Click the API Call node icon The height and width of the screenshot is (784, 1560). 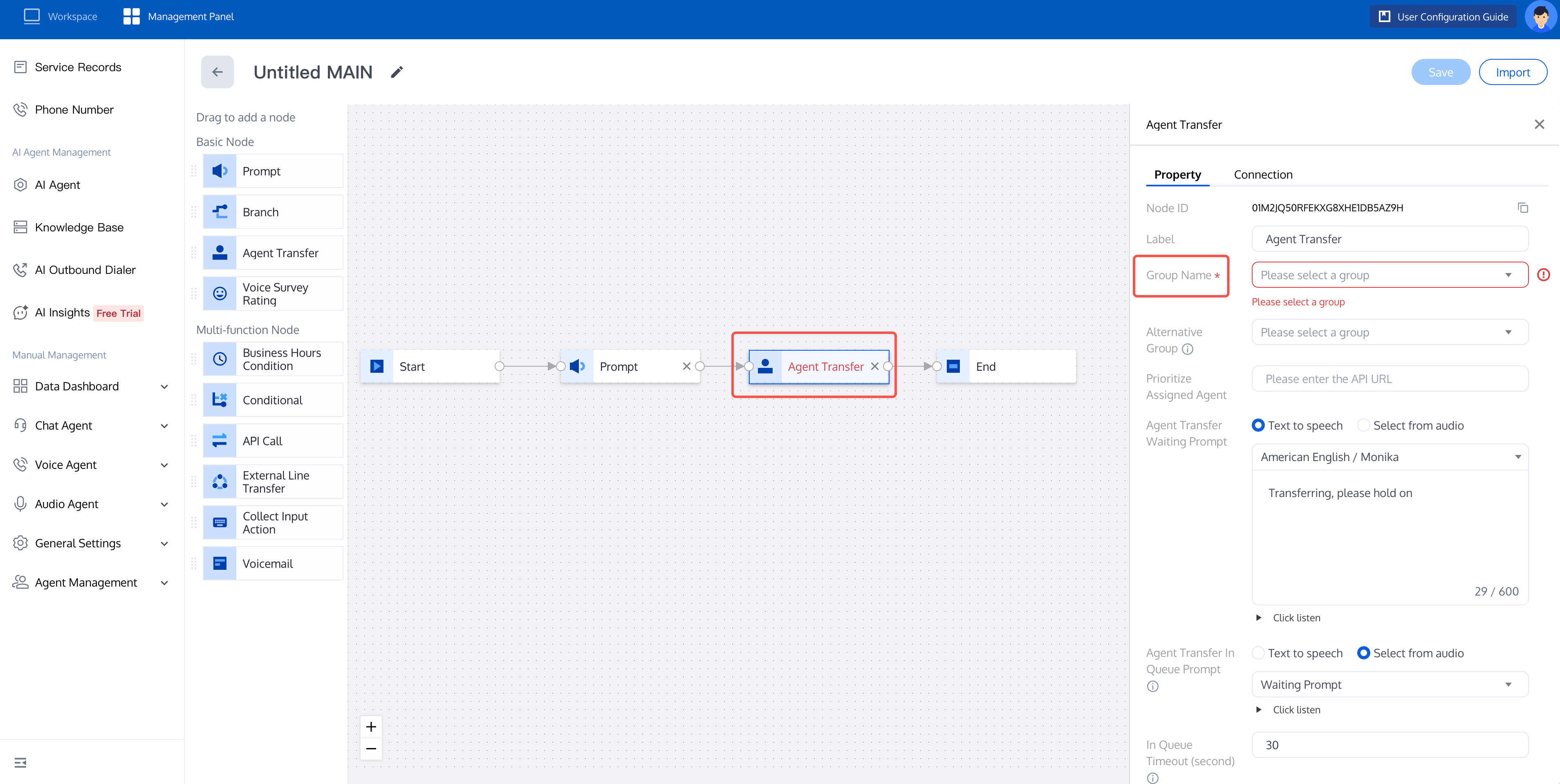click(219, 441)
